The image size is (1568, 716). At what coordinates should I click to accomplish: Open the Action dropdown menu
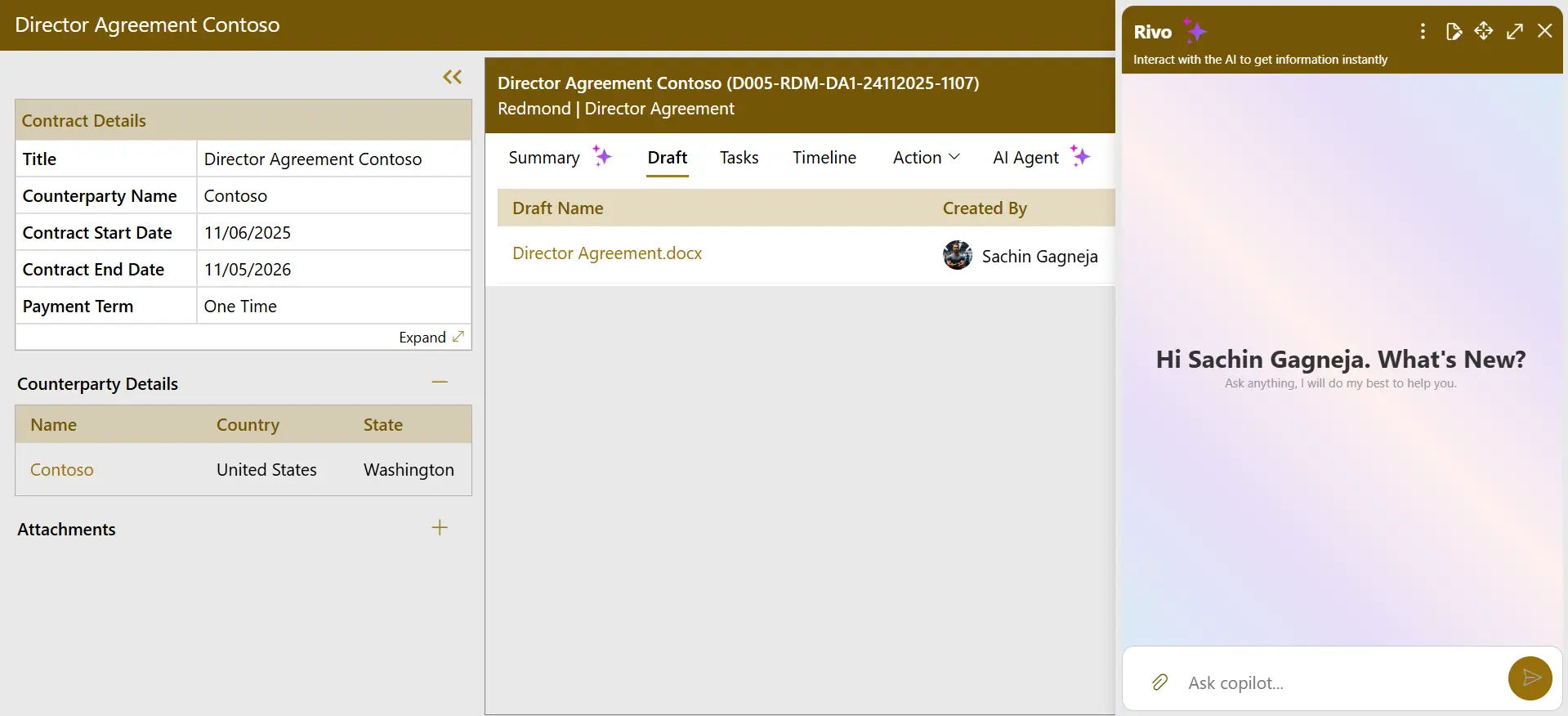click(x=926, y=158)
